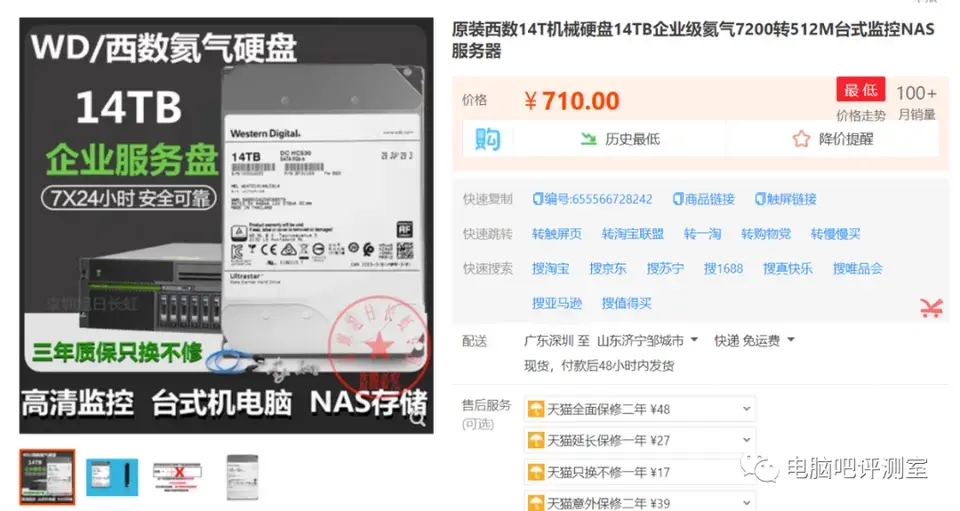Screen dimensions: 960x511
Task: Click the umbrella icon for 天猫只换不修一年
Action: [x=536, y=472]
